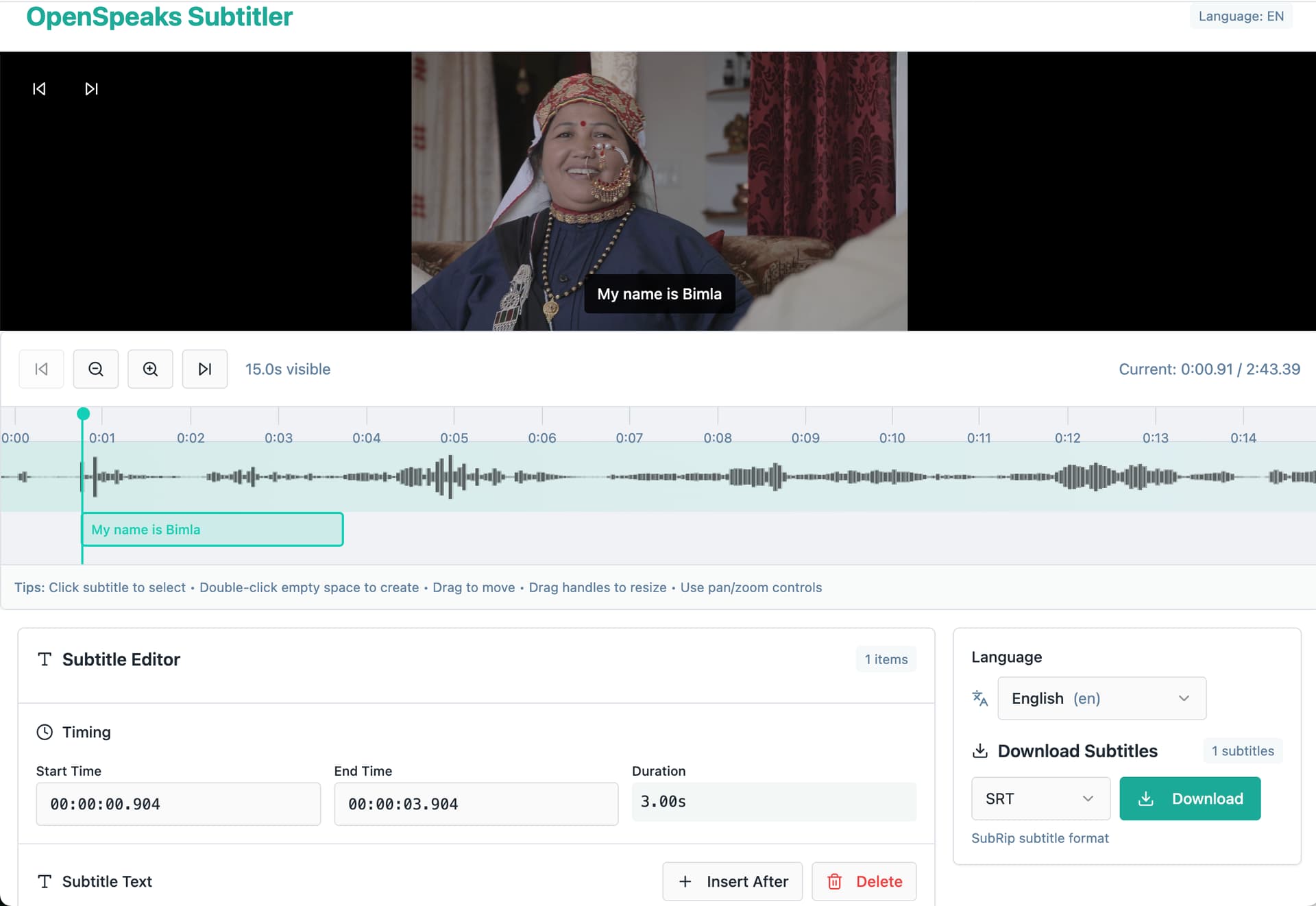The height and width of the screenshot is (906, 1316).
Task: Pan timeline forward with skip icon
Action: point(204,369)
